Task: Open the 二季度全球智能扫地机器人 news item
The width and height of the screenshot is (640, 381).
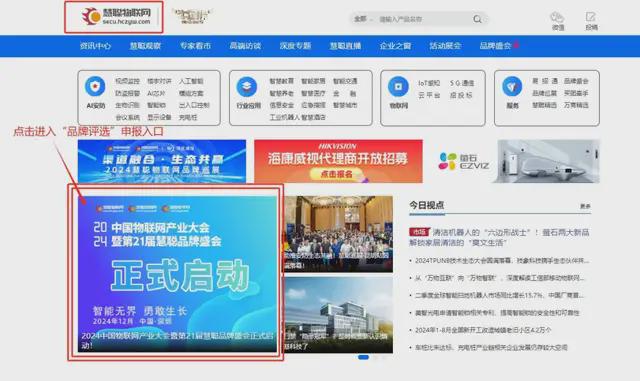Action: (x=499, y=295)
